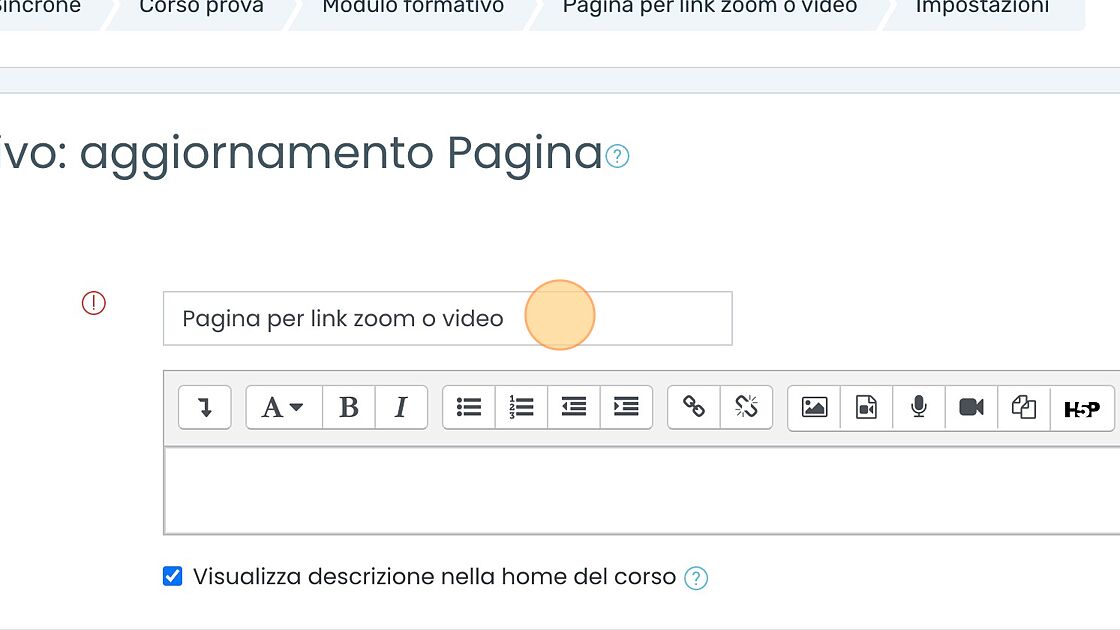Screen dimensions: 1120x630
Task: Indent the selected text
Action: (626, 407)
